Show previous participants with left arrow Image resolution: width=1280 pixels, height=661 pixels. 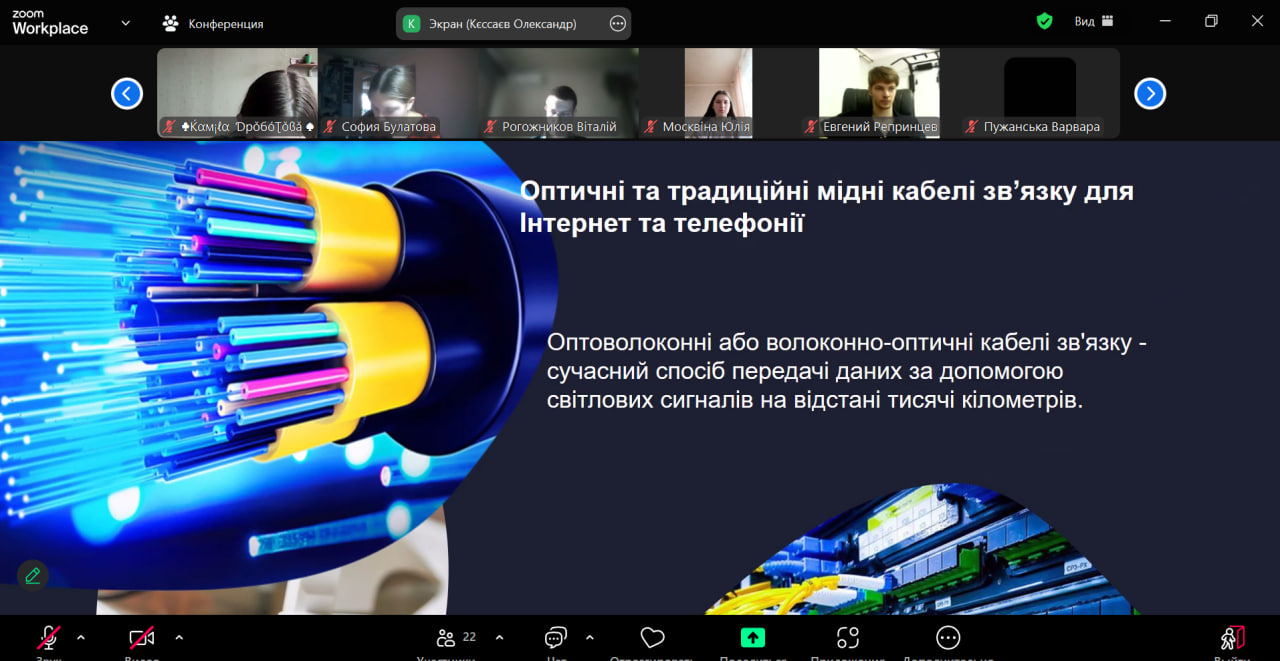[x=127, y=94]
